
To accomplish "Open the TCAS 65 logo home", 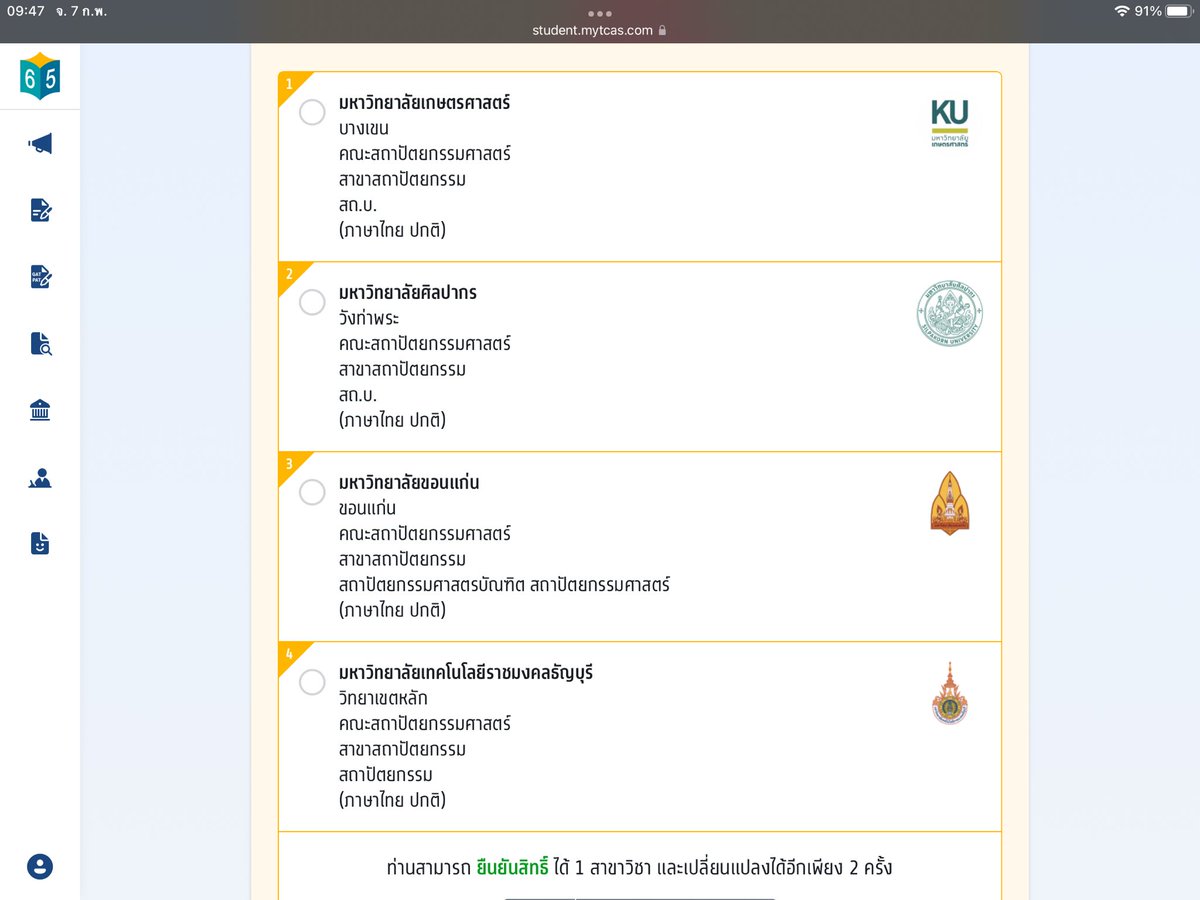I will (x=40, y=76).
